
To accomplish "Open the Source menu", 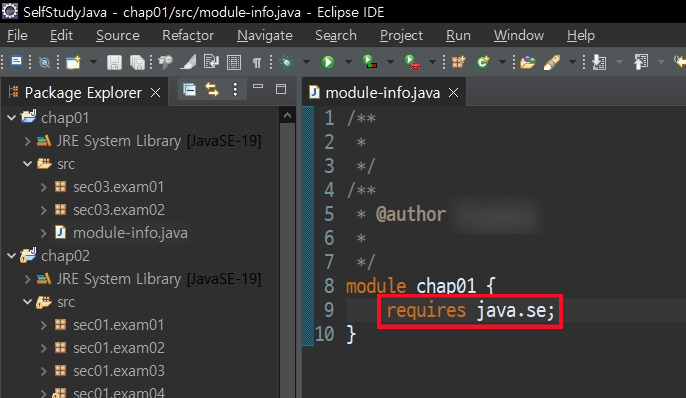I will 118,35.
